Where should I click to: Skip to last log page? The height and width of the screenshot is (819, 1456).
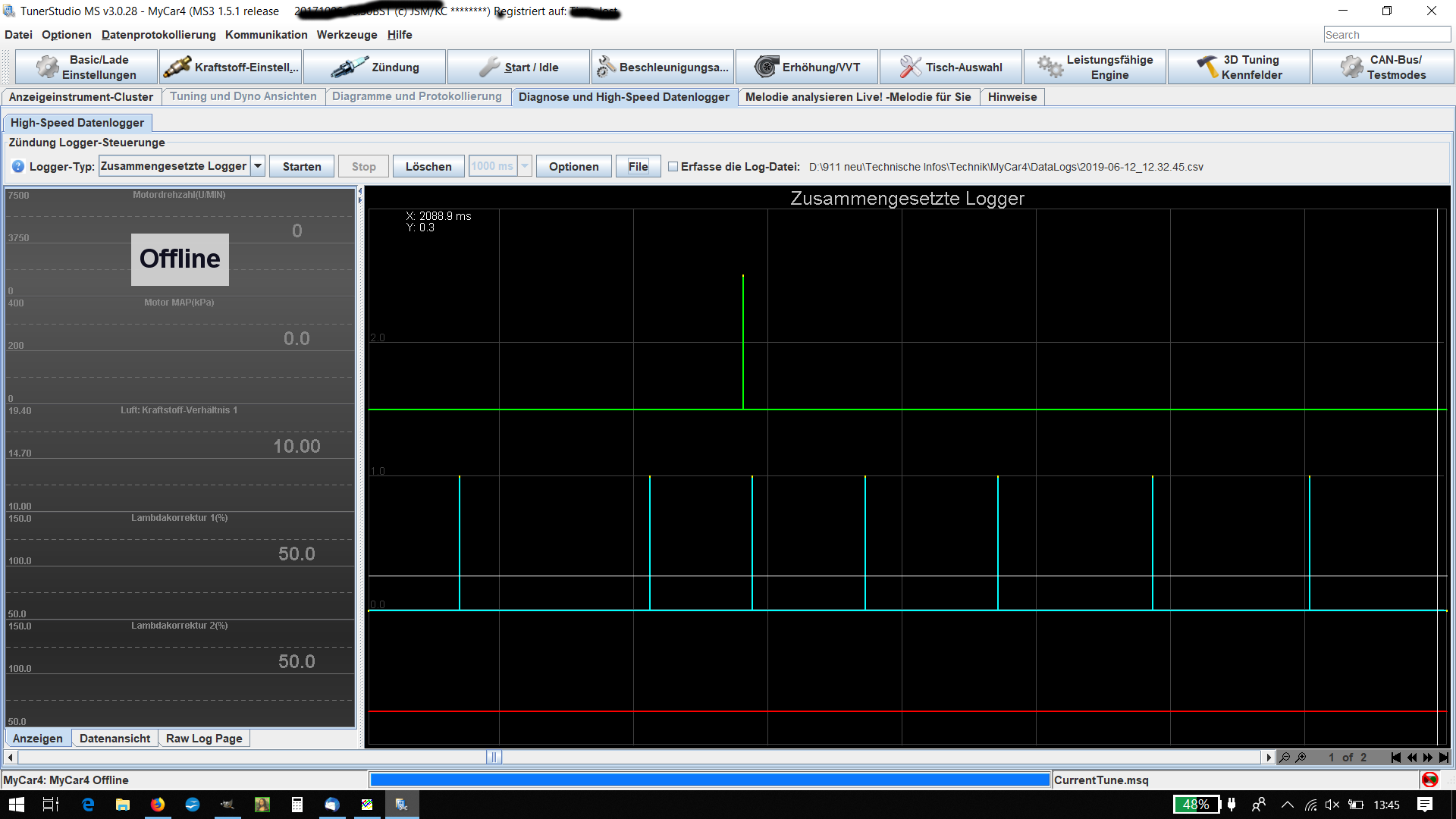pos(1444,758)
